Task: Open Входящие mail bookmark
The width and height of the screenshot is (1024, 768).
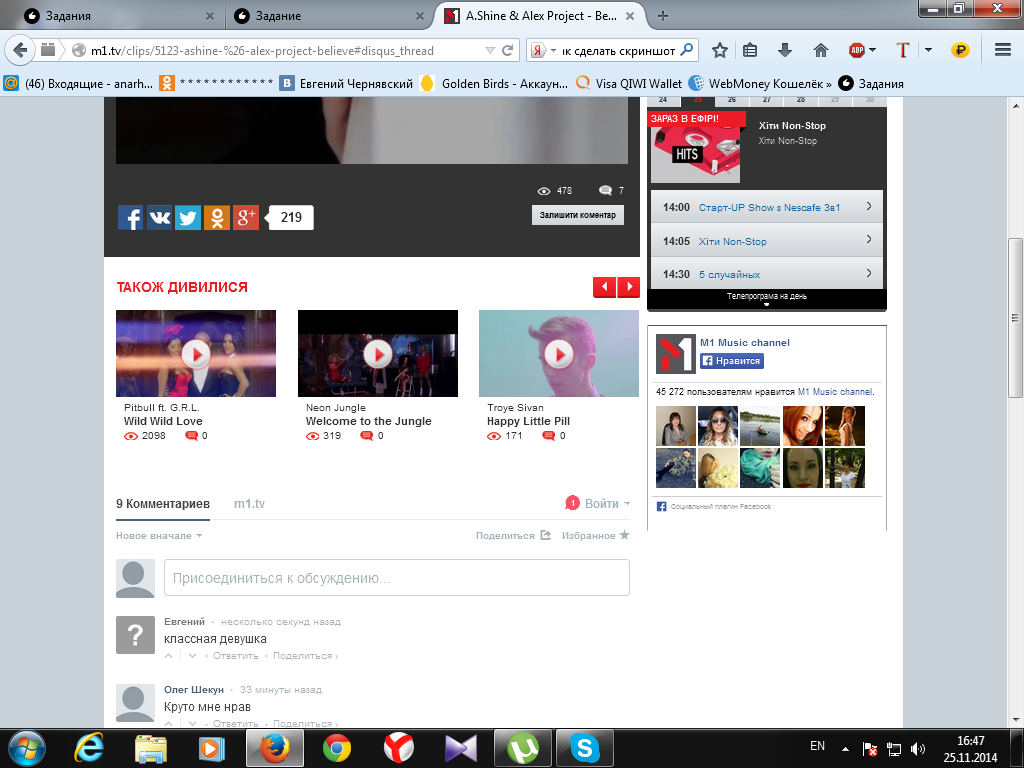Action: (78, 84)
